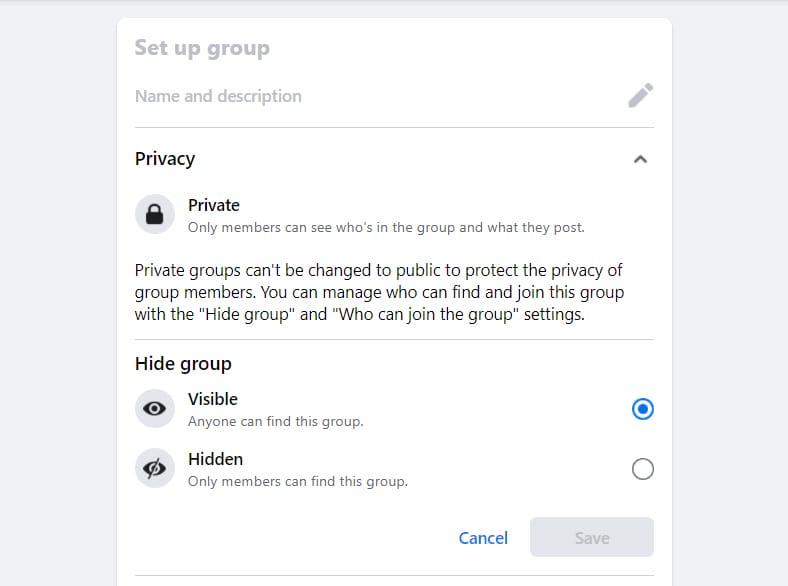The height and width of the screenshot is (586, 788).
Task: Click 'Only members can find this group' text
Action: (x=298, y=481)
